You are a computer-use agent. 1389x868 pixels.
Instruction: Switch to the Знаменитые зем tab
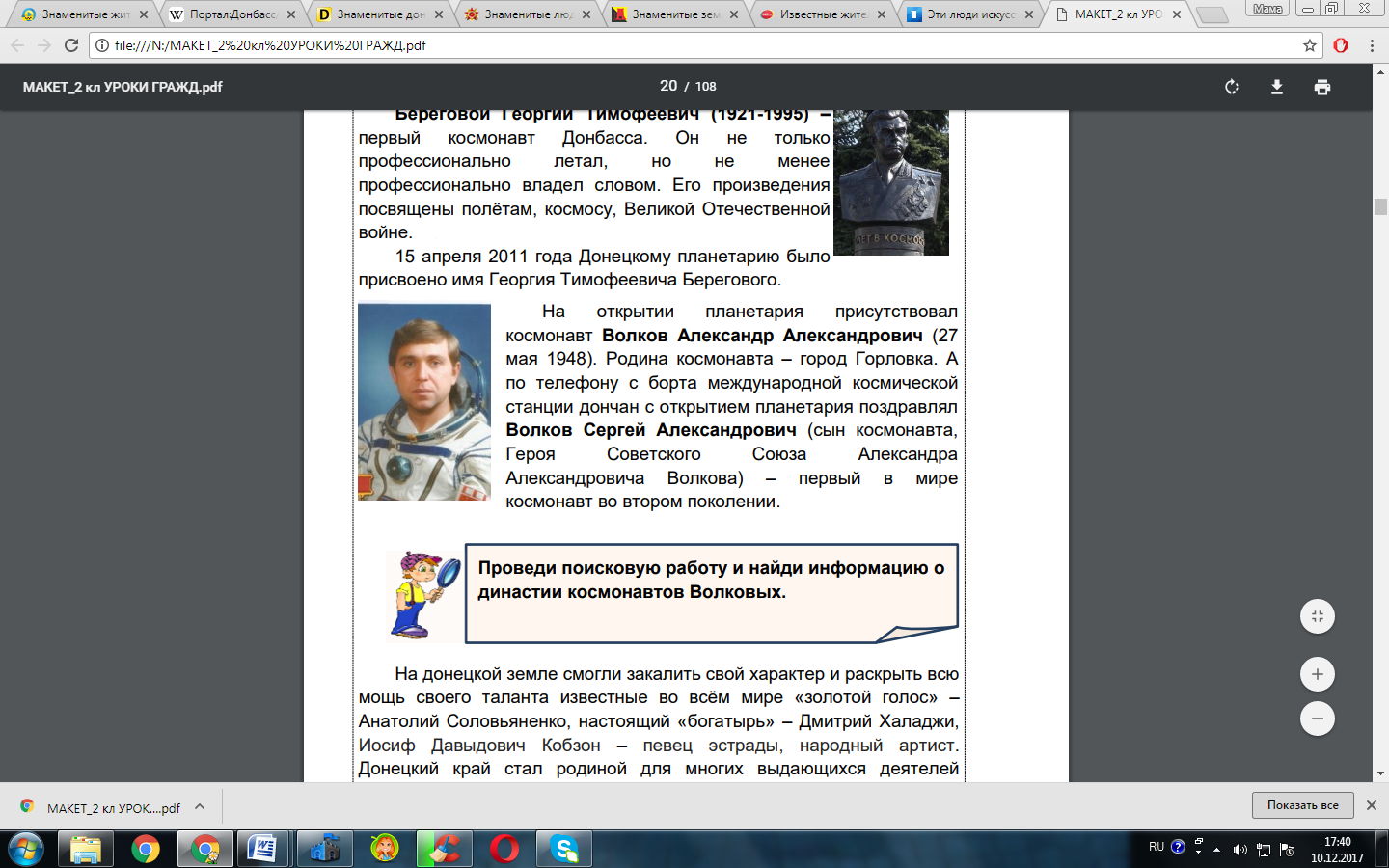(x=674, y=14)
